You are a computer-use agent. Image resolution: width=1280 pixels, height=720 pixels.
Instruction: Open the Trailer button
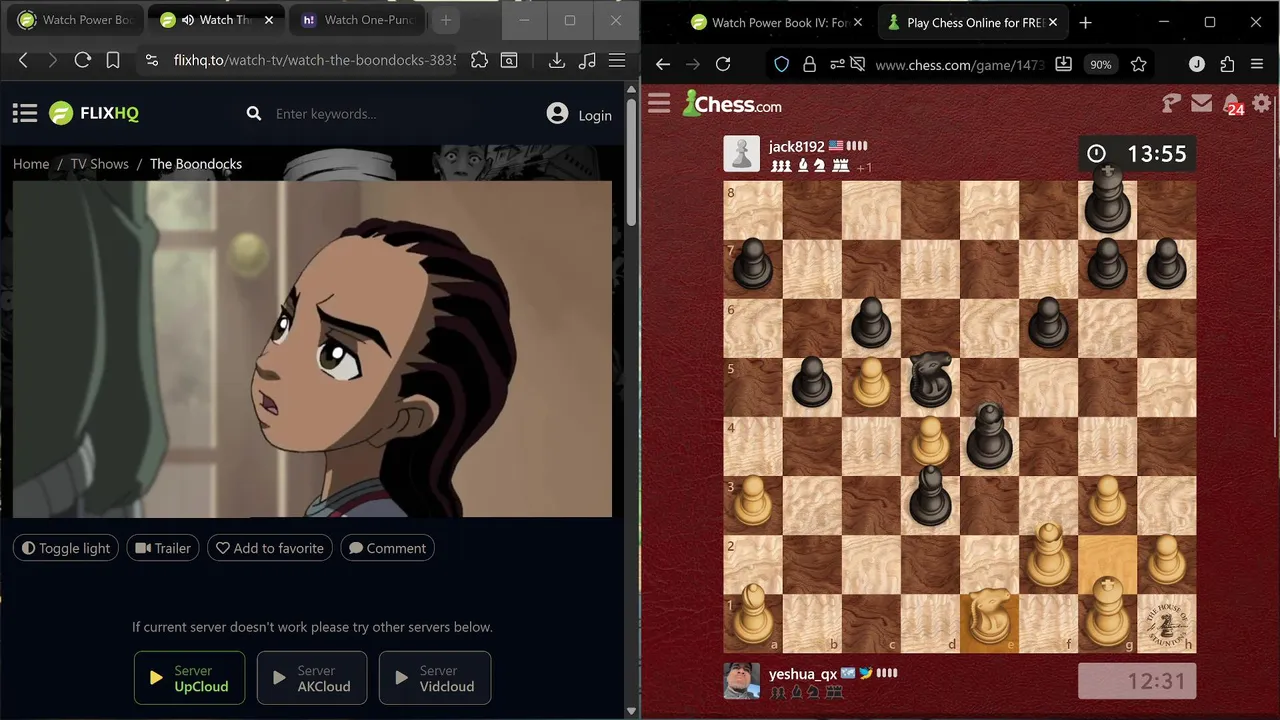click(163, 548)
